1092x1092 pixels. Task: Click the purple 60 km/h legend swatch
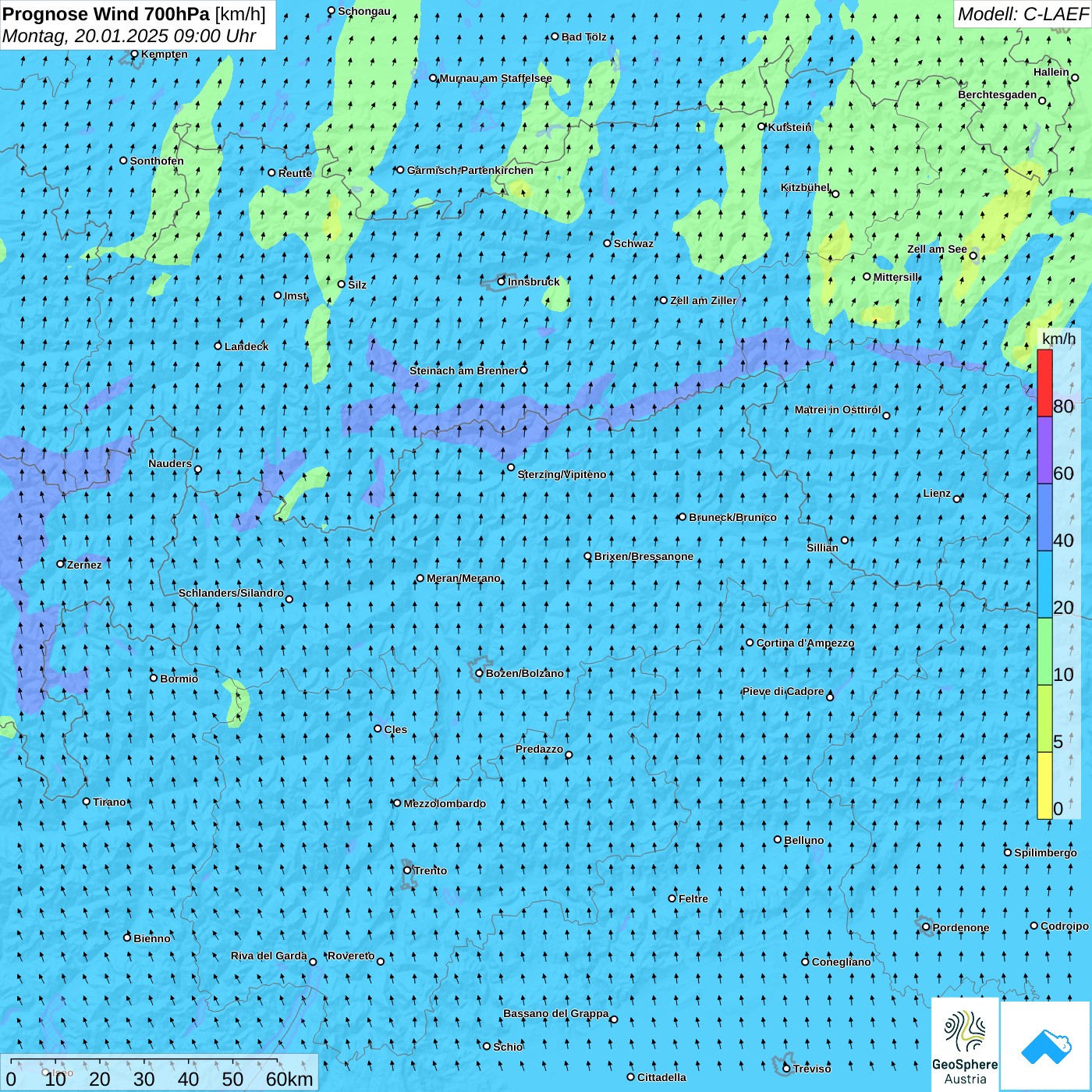point(1044,451)
